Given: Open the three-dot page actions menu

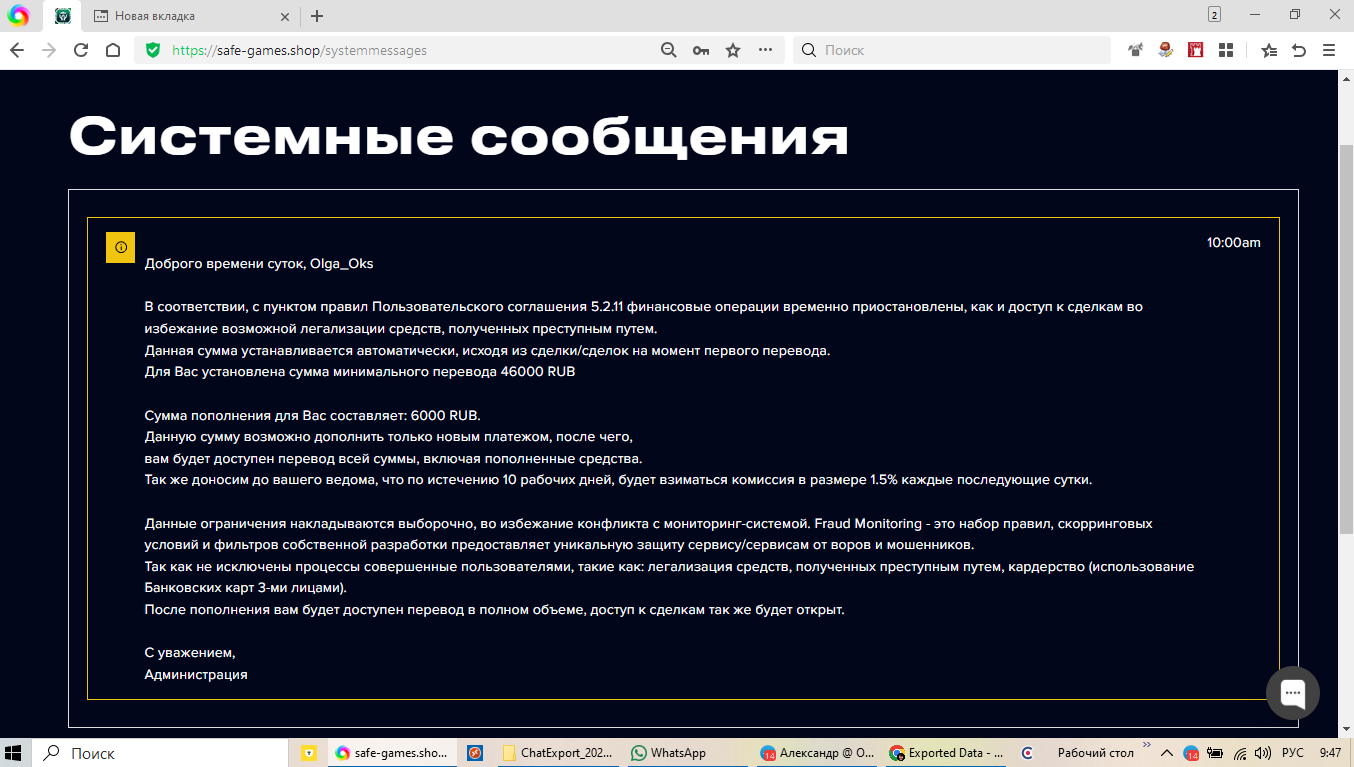Looking at the screenshot, I should tap(765, 50).
